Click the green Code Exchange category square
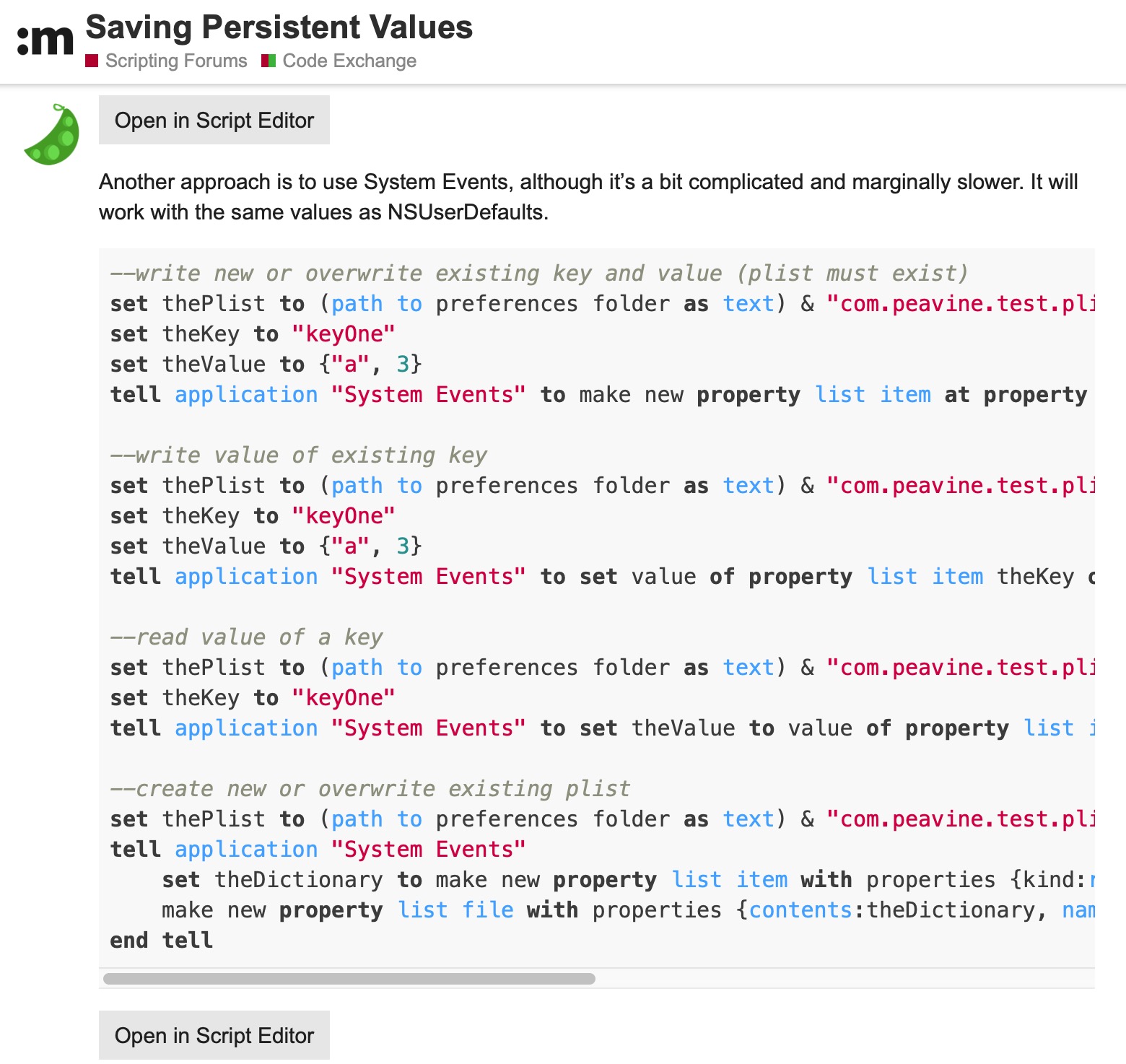This screenshot has width=1126, height=1064. coord(269,61)
